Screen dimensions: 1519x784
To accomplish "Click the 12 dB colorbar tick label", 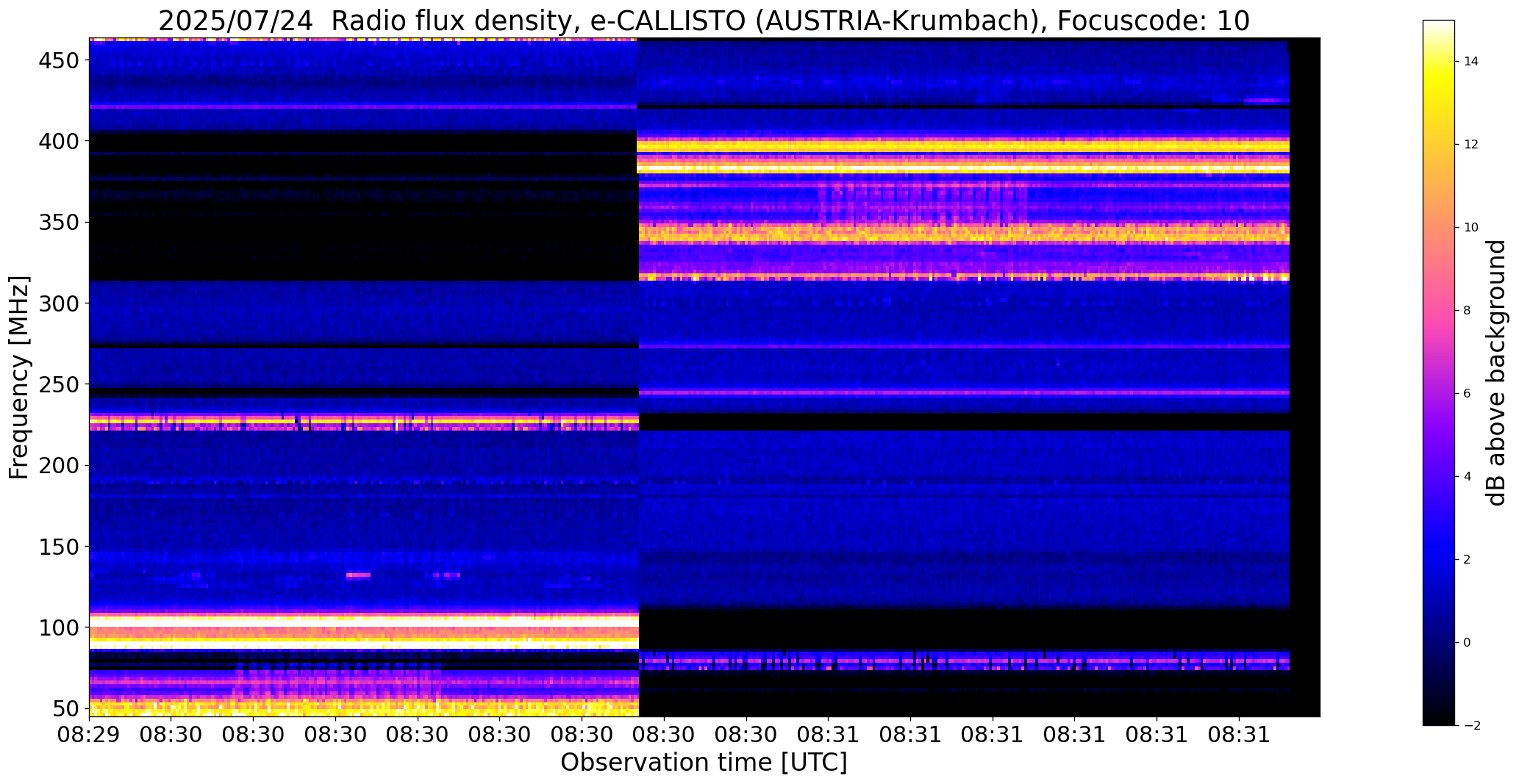I will tap(1470, 145).
